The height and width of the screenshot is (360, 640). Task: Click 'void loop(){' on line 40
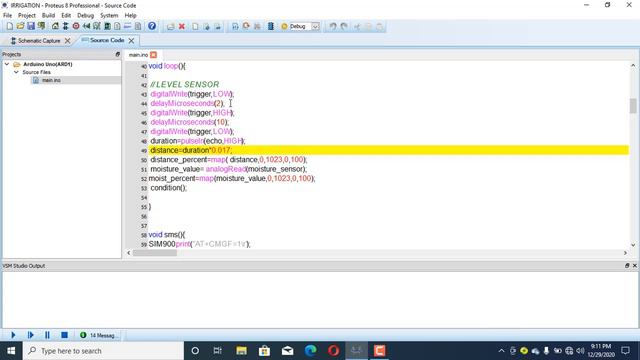[x=167, y=66]
